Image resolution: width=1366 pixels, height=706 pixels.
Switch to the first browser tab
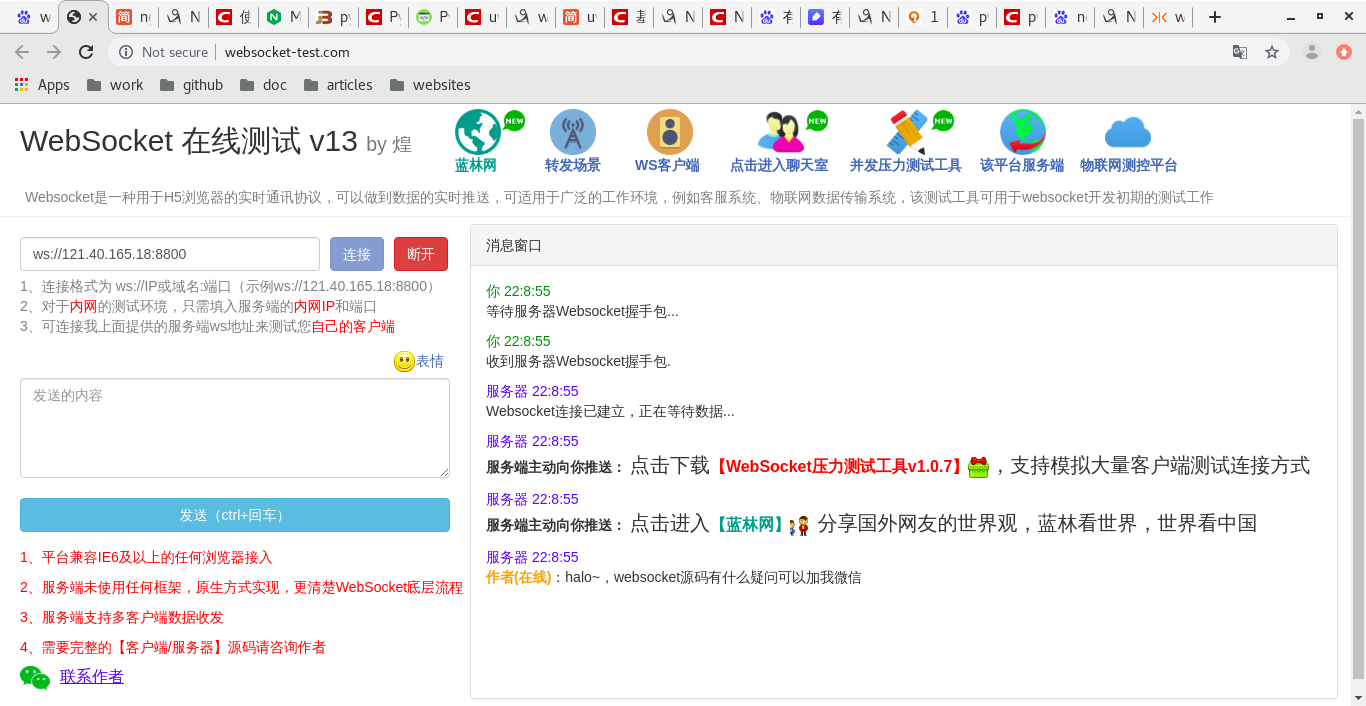pyautogui.click(x=30, y=16)
